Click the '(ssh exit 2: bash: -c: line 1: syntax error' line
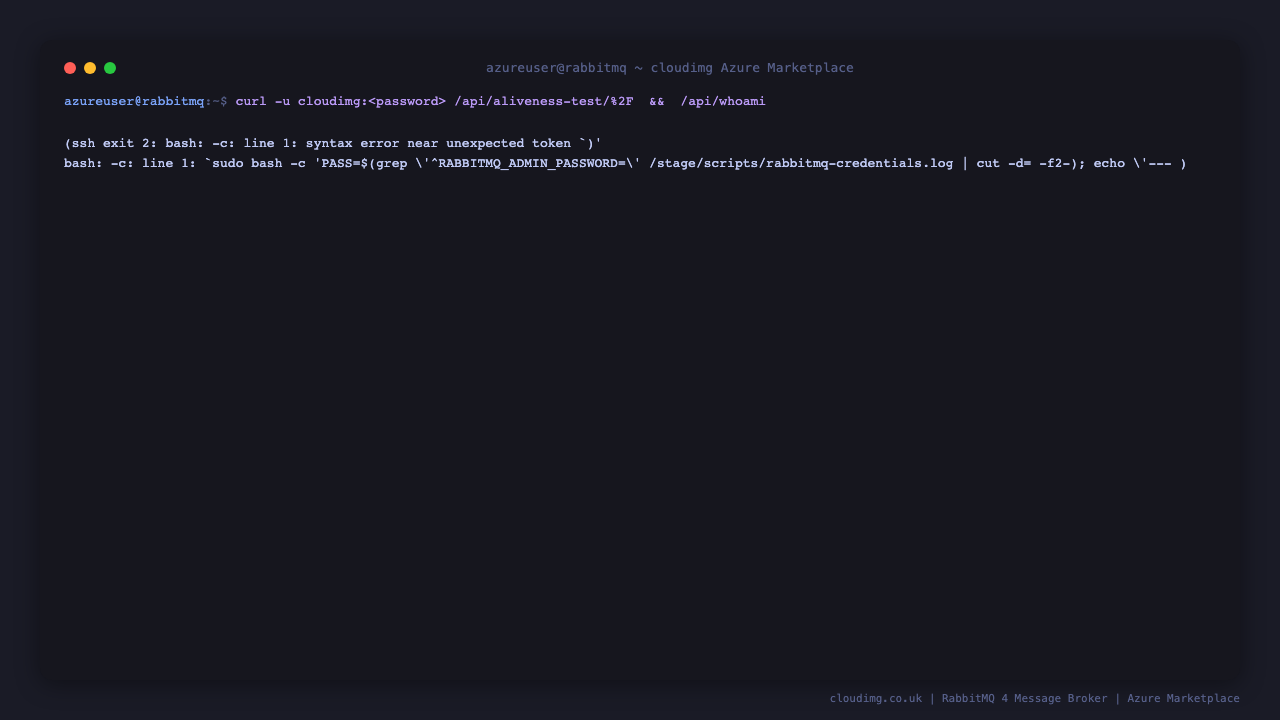This screenshot has height=720, width=1280. (333, 144)
